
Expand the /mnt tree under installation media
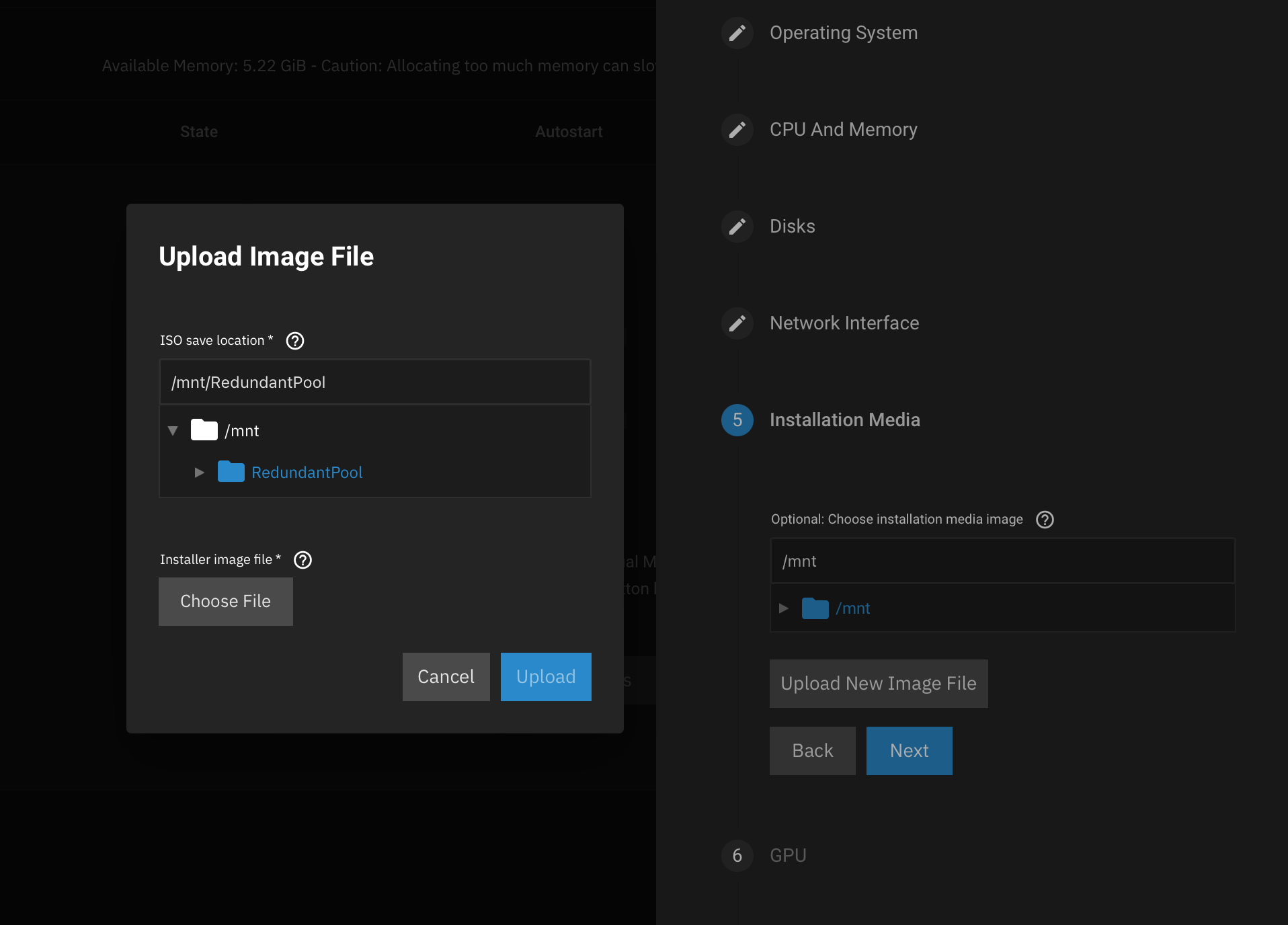[784, 608]
